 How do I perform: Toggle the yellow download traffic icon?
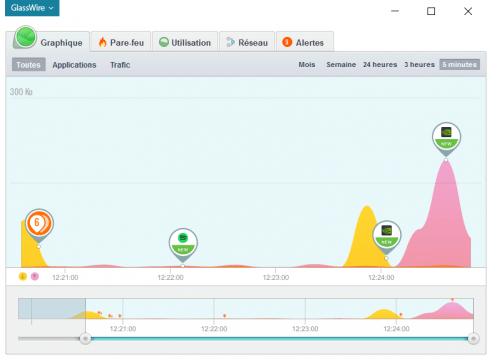tap(23, 276)
